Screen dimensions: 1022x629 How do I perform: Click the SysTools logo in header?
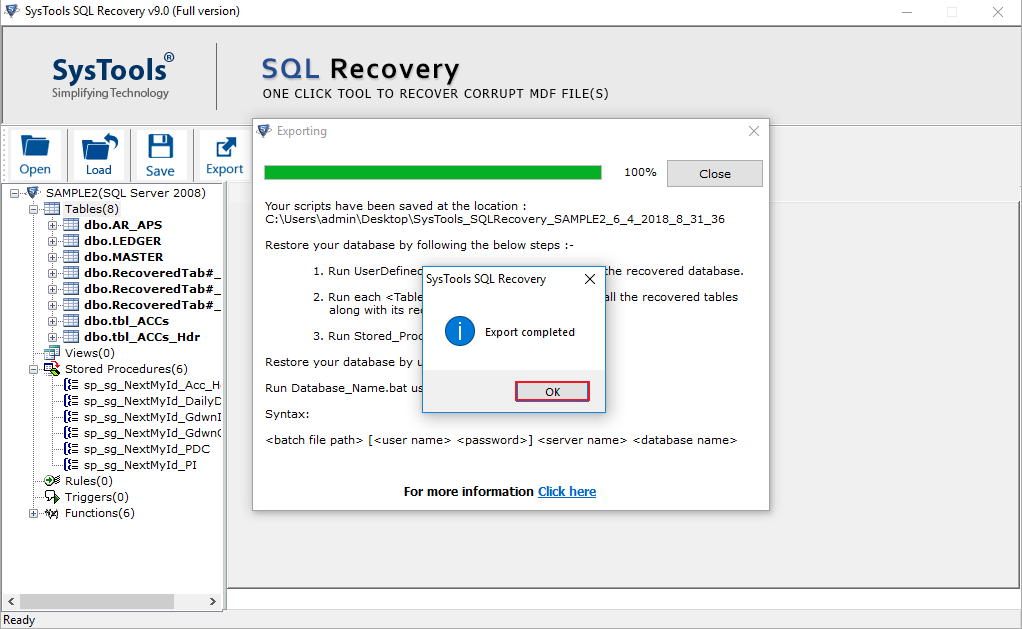tap(112, 76)
